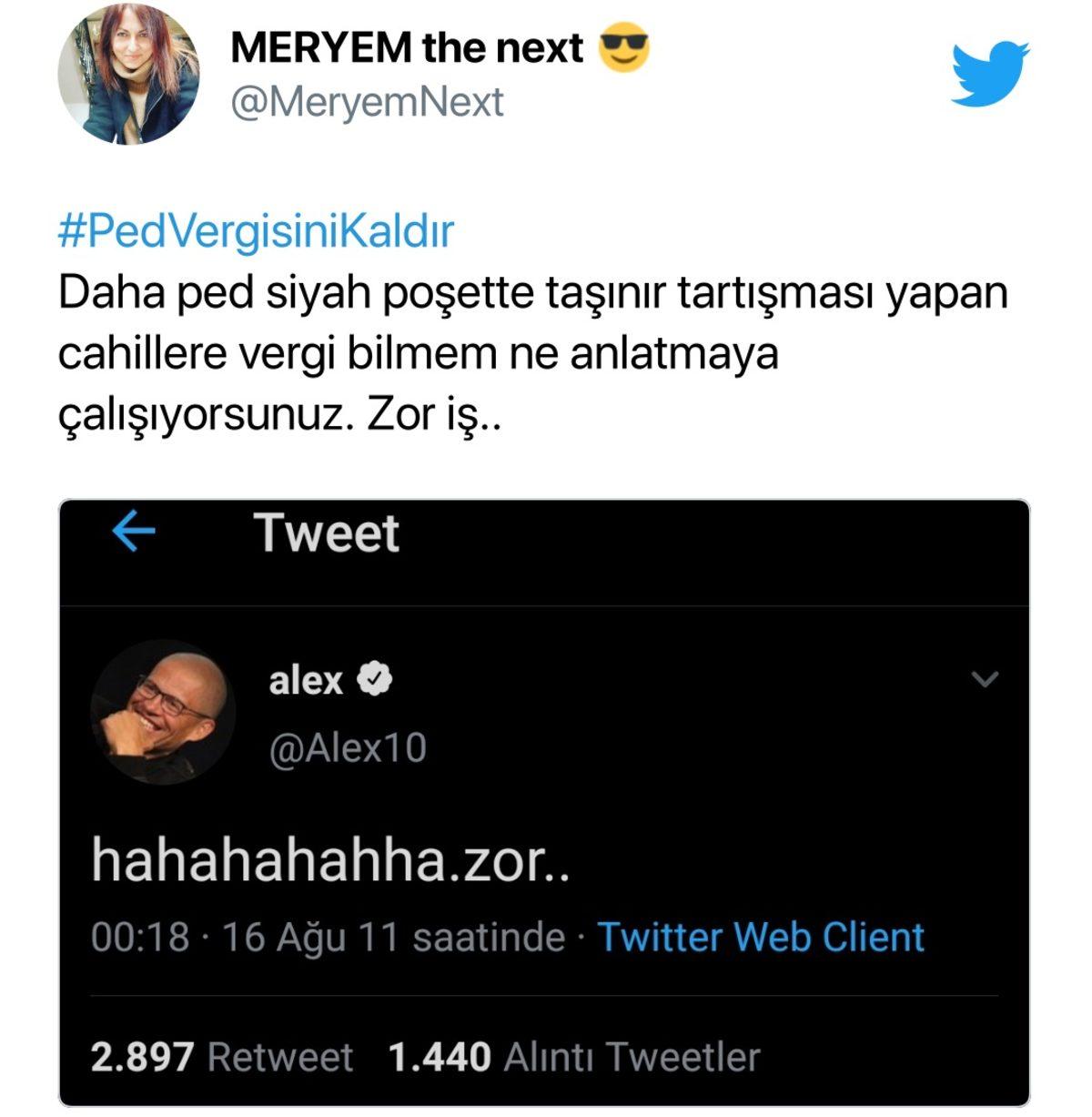This screenshot has width=1092, height=1117.
Task: Open the Twitter Web Client link
Action: [x=761, y=935]
